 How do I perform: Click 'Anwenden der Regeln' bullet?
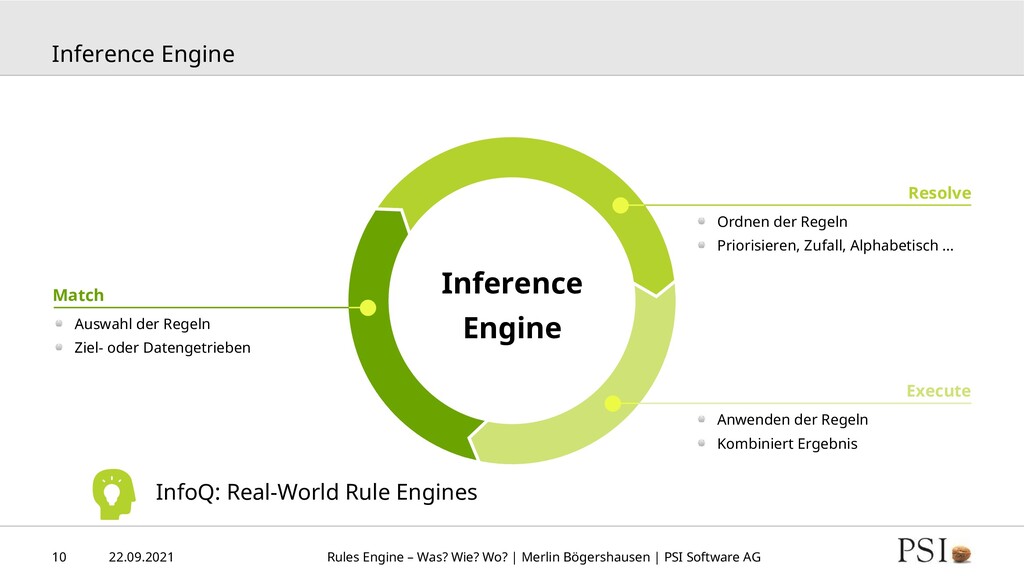click(x=793, y=420)
